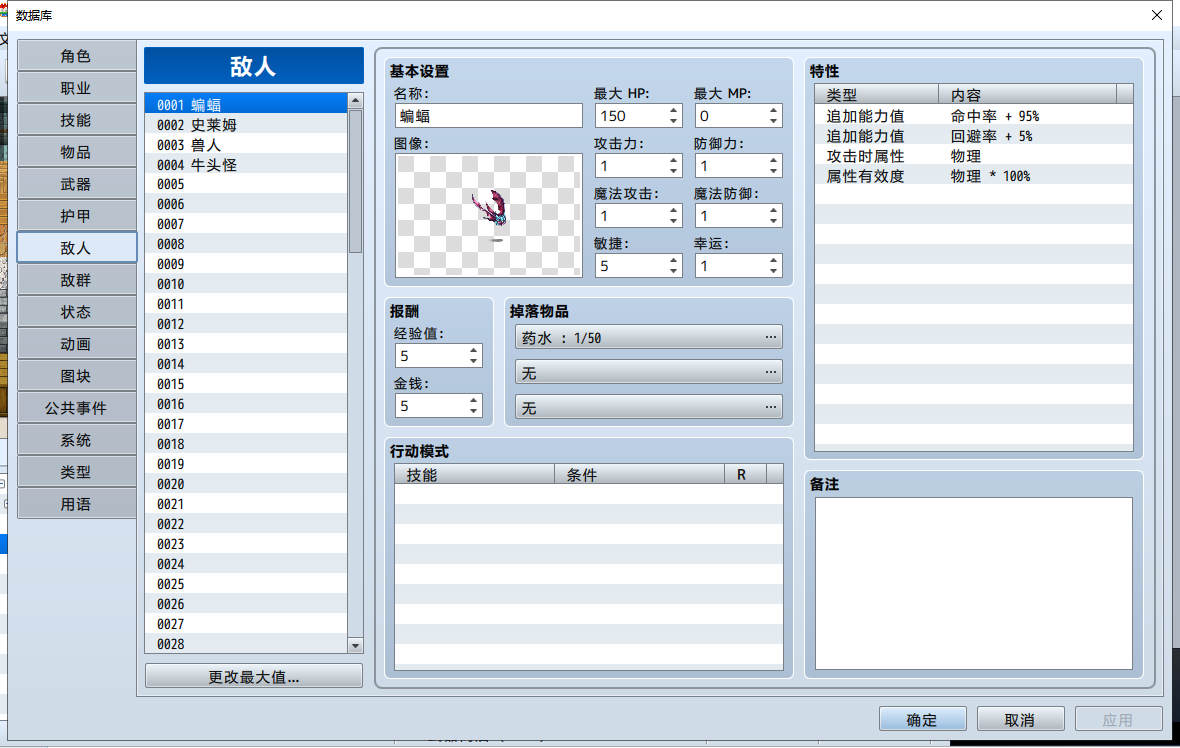Decrease the 最大 MP value
This screenshot has width=1180, height=748.
pos(774,121)
